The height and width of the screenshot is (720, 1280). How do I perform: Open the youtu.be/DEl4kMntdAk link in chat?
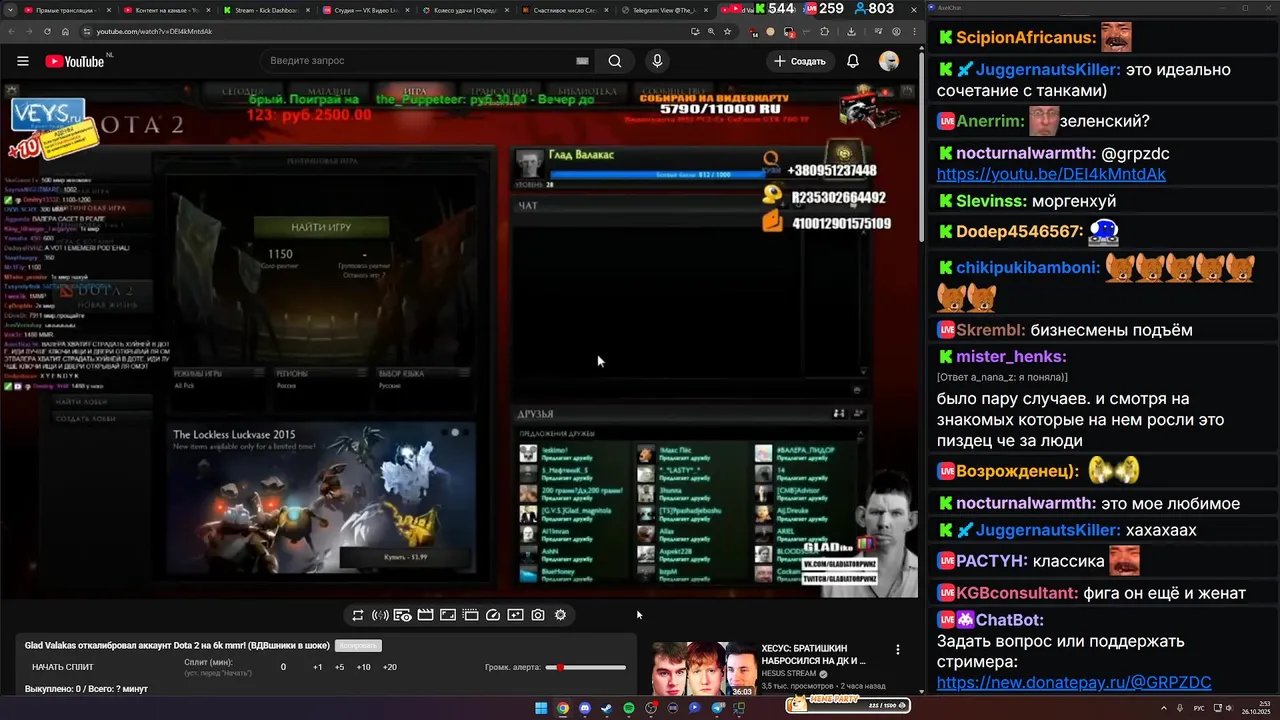(x=1051, y=174)
